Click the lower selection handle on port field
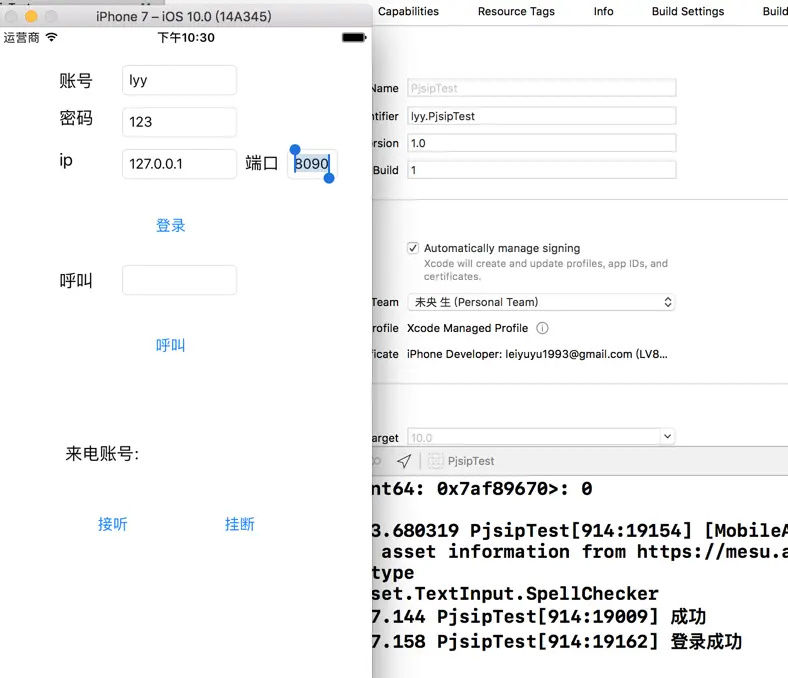This screenshot has width=788, height=678. [329, 178]
